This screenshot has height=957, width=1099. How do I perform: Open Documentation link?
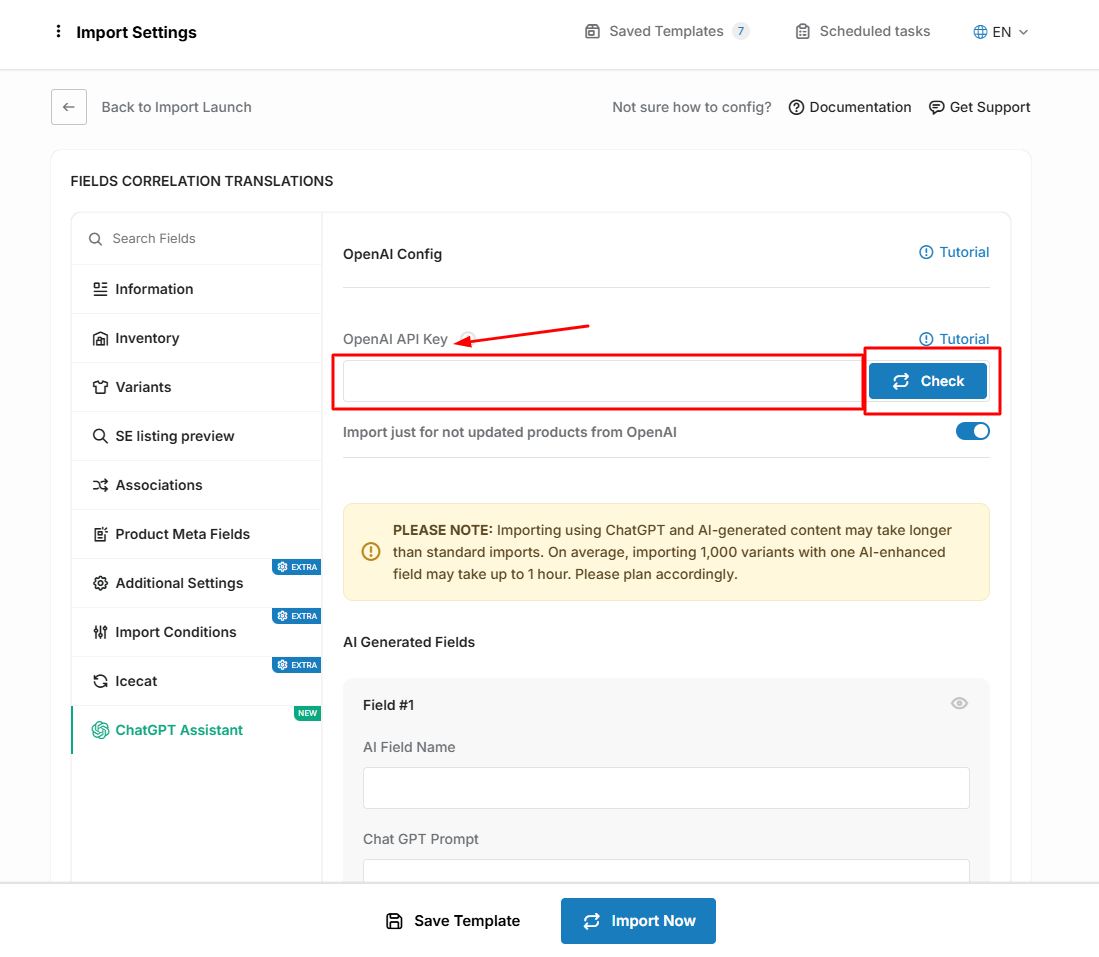[x=850, y=107]
